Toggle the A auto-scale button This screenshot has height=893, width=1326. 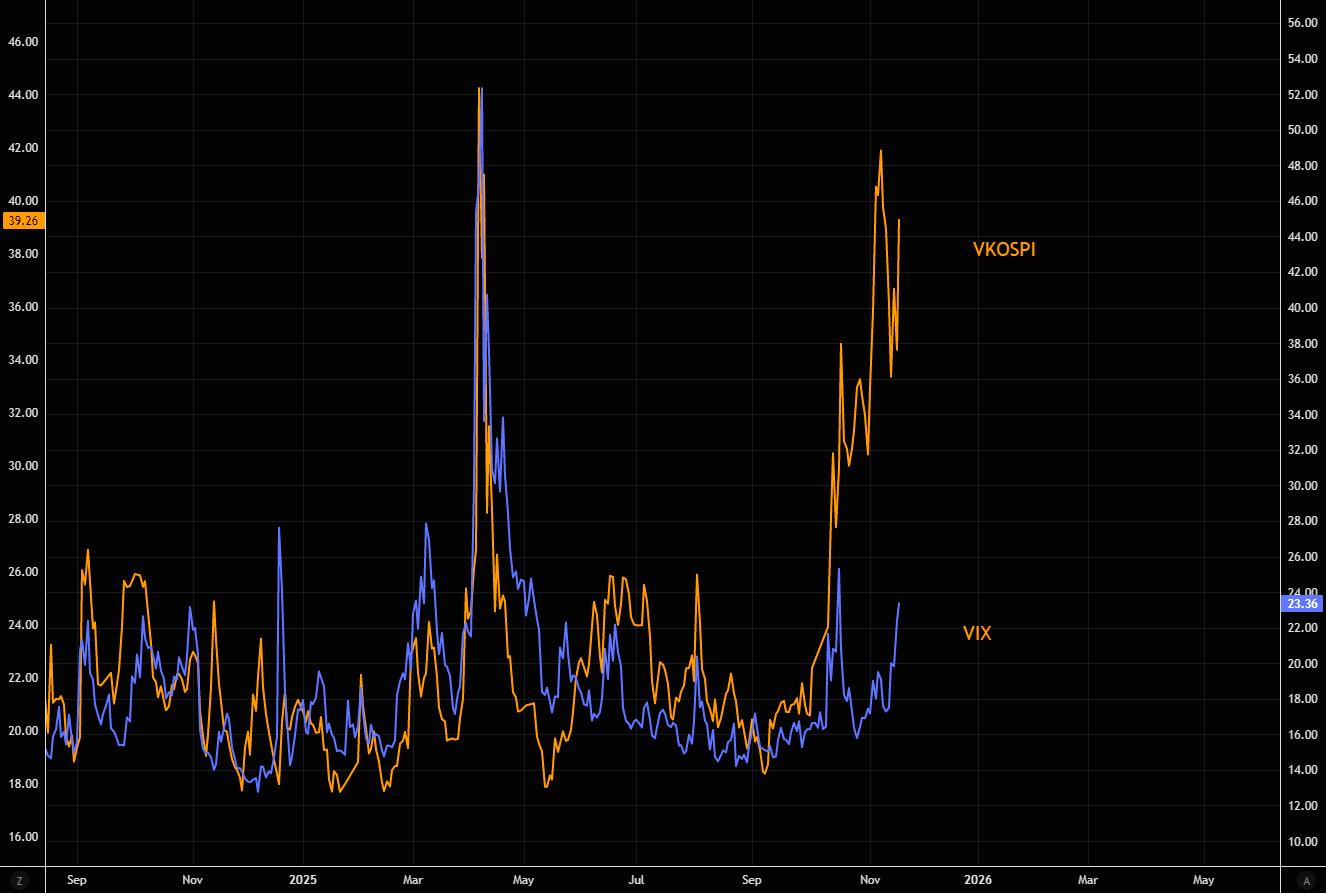1305,880
